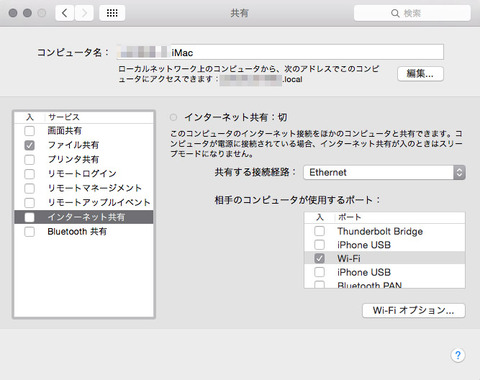The image size is (480, 380).
Task: Select ファイル共有 service row
Action: pos(84,145)
